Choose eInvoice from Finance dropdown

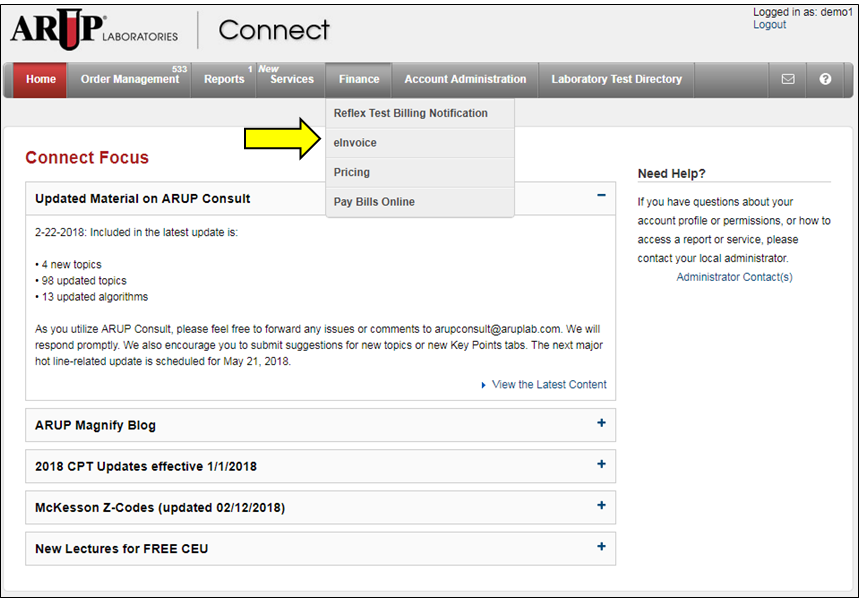(x=420, y=143)
